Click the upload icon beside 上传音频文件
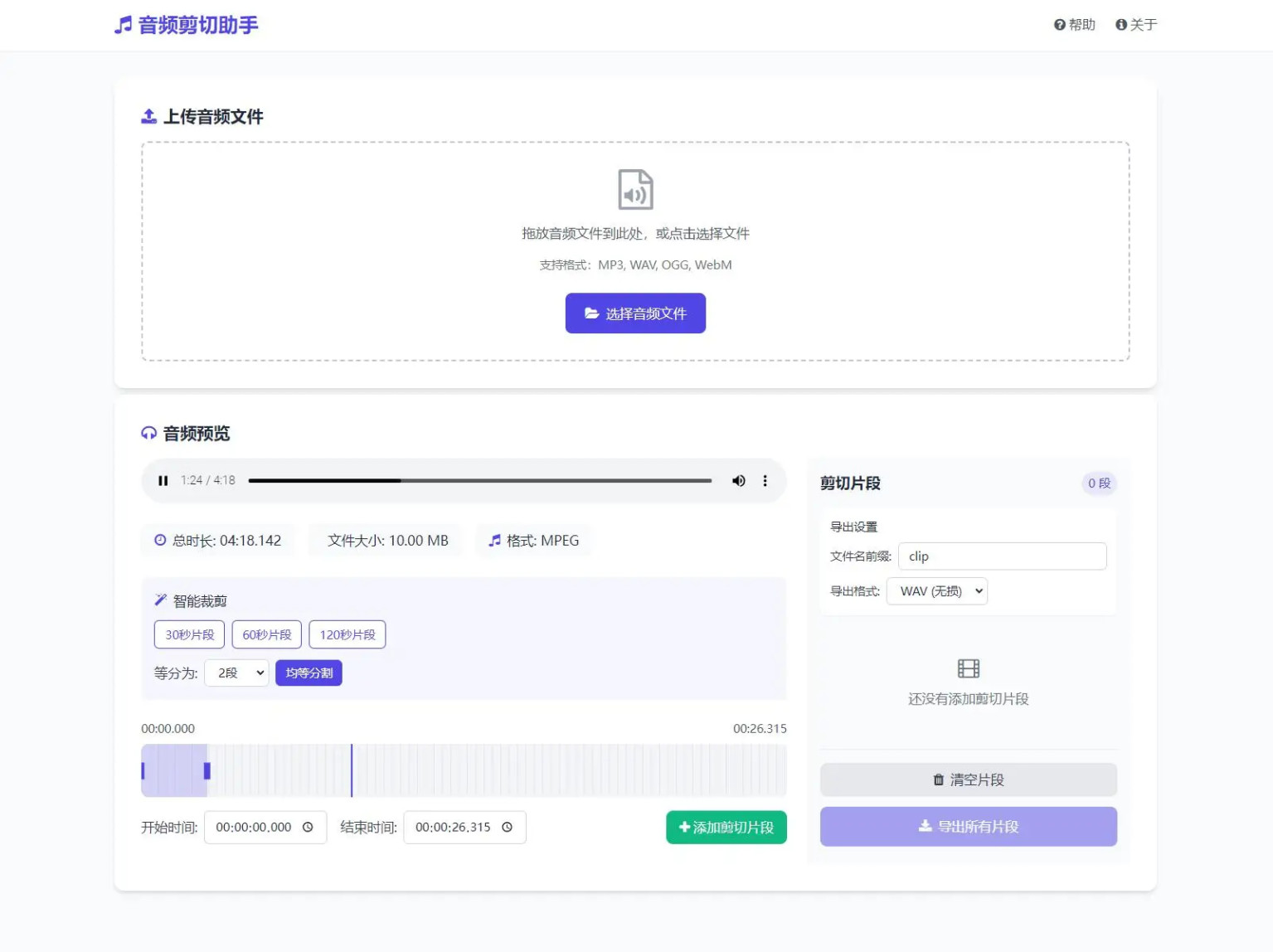The image size is (1273, 952). click(x=148, y=115)
